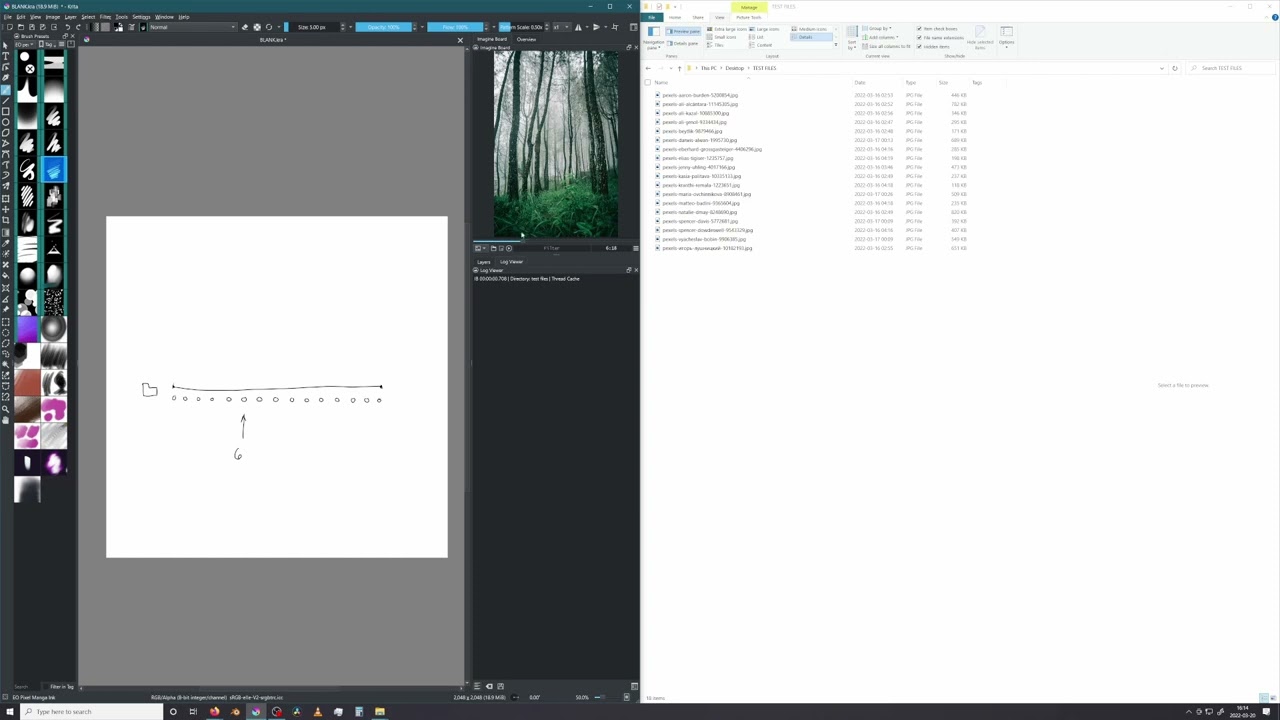Go up one folder with Up arrow
Image resolution: width=1280 pixels, height=720 pixels.
point(680,68)
